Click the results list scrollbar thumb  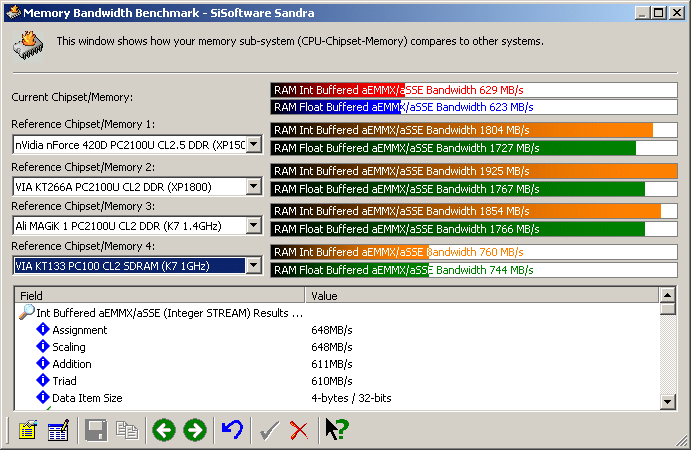pyautogui.click(x=668, y=309)
